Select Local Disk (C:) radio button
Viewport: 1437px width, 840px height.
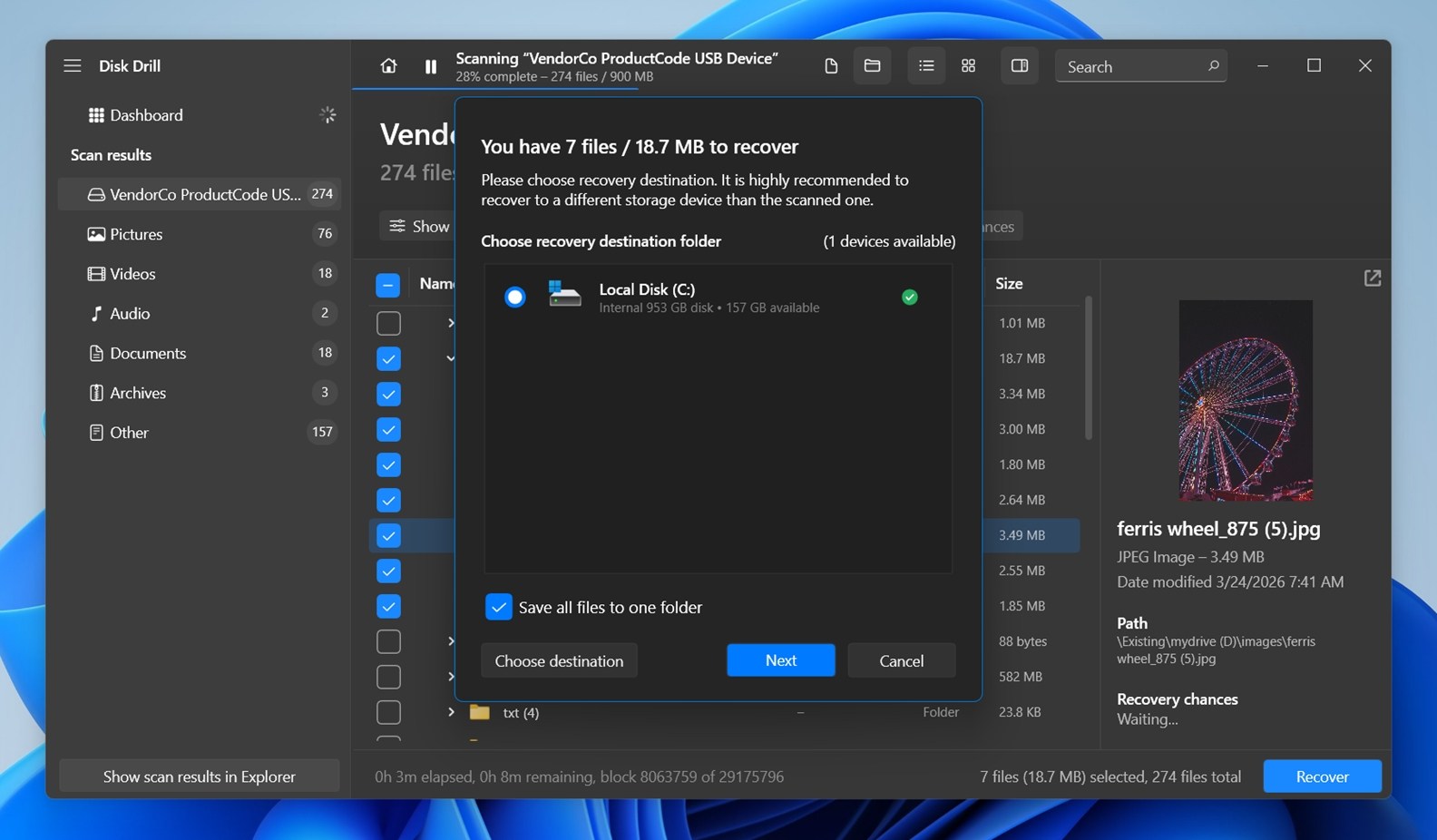click(x=514, y=297)
